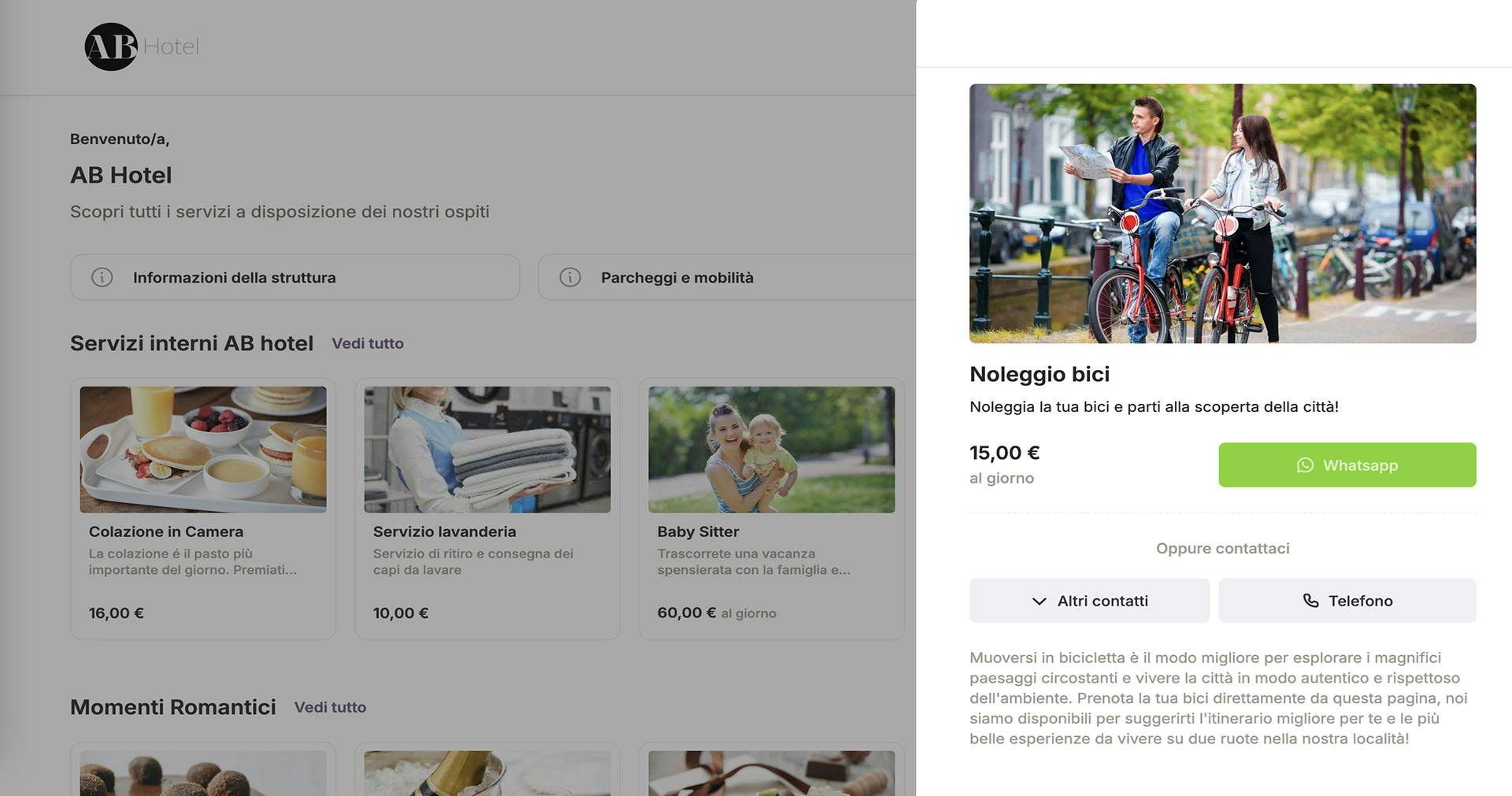Click the 15,00 € price
The image size is (1512, 796).
click(x=1005, y=453)
